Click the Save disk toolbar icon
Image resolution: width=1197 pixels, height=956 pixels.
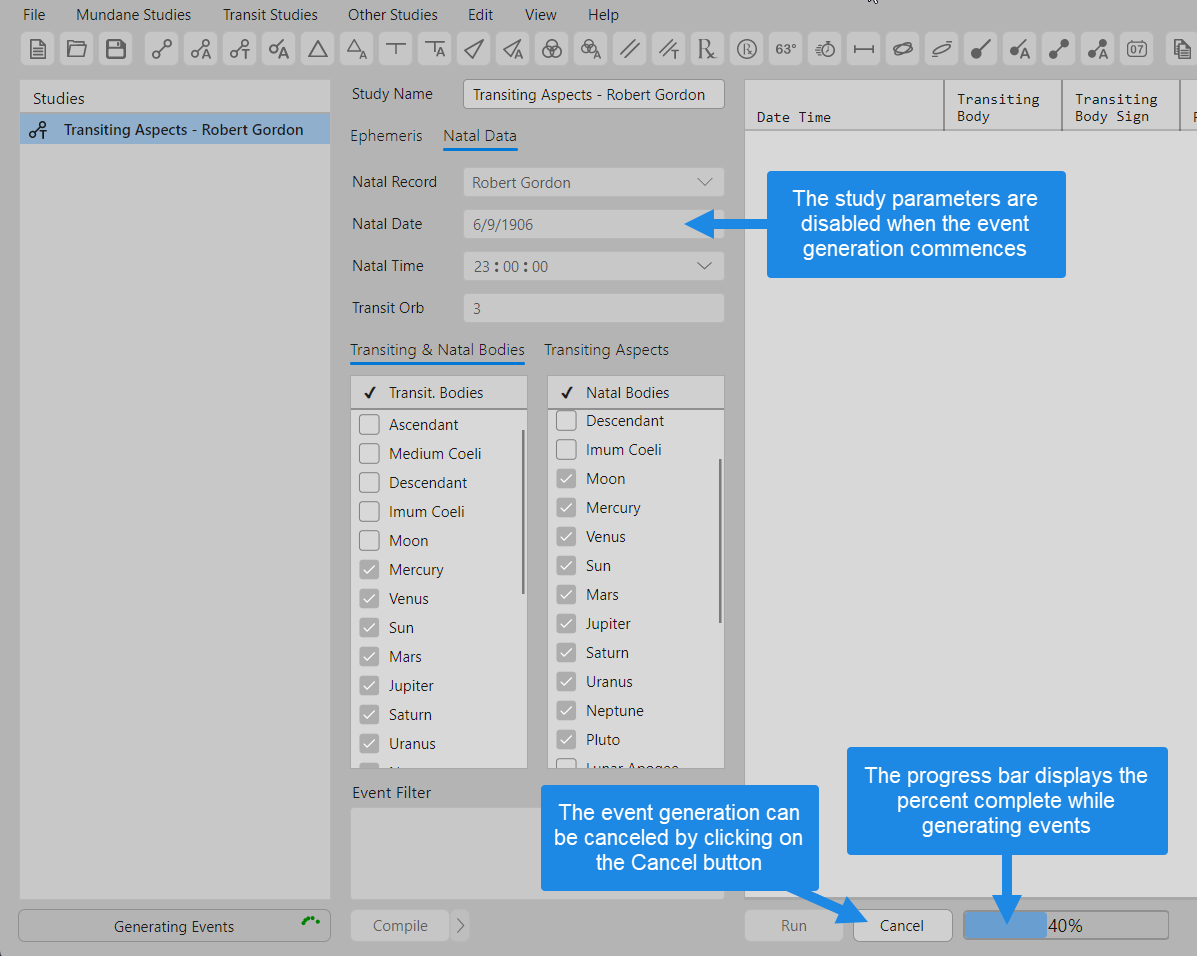[x=116, y=48]
